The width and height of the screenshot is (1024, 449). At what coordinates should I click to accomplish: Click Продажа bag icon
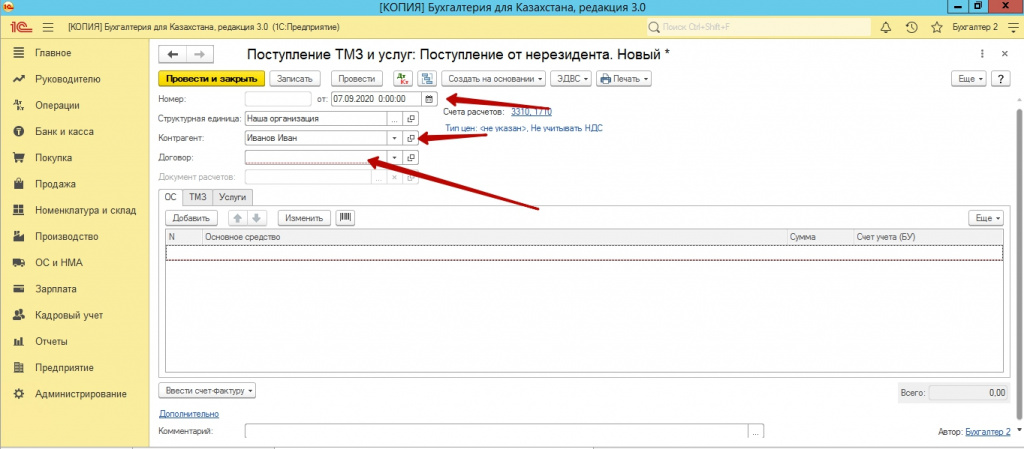pos(19,184)
